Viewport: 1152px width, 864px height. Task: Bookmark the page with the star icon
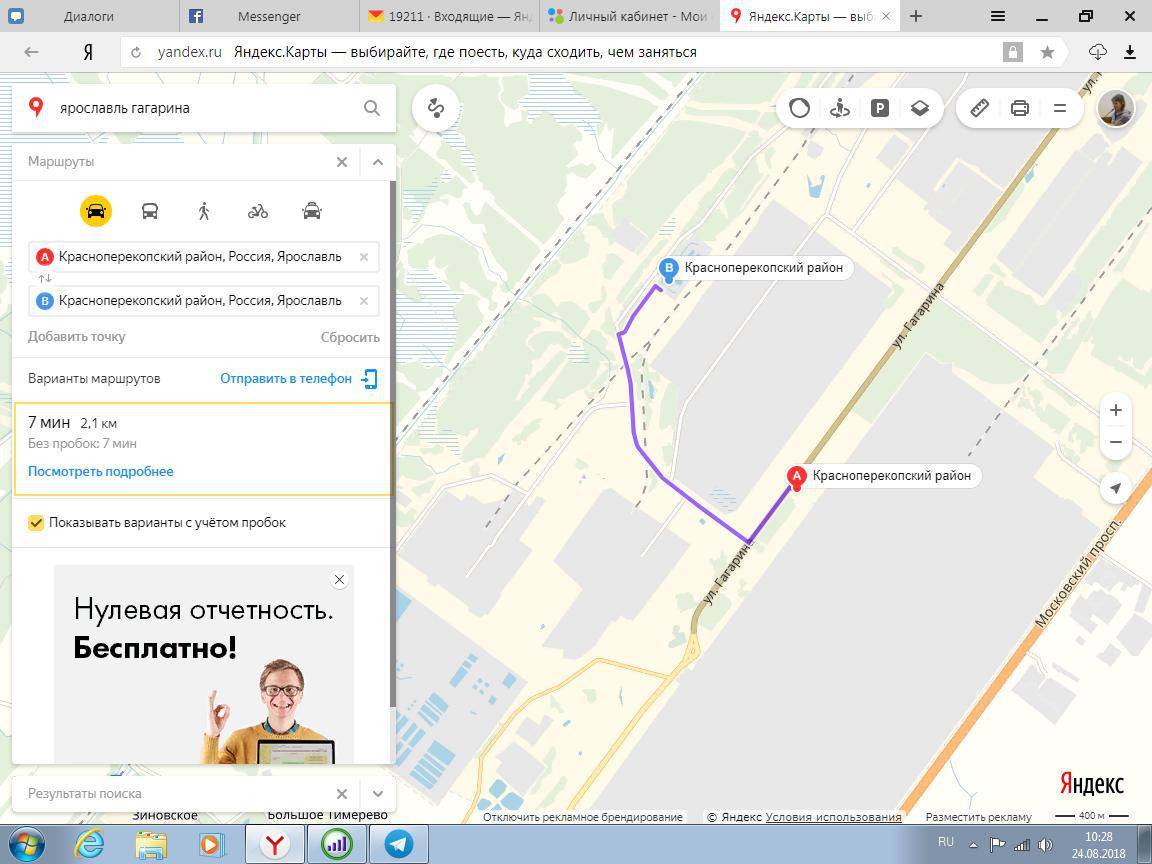coord(1048,52)
